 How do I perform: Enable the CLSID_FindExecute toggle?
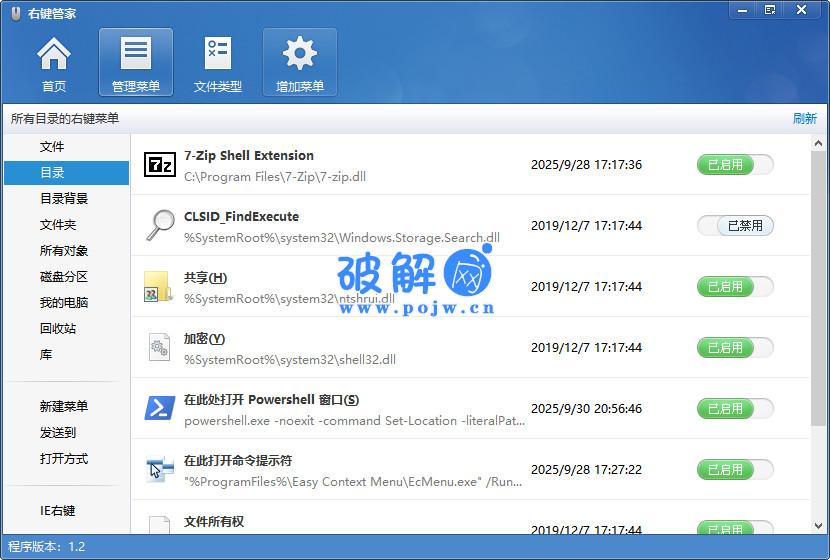click(x=735, y=225)
